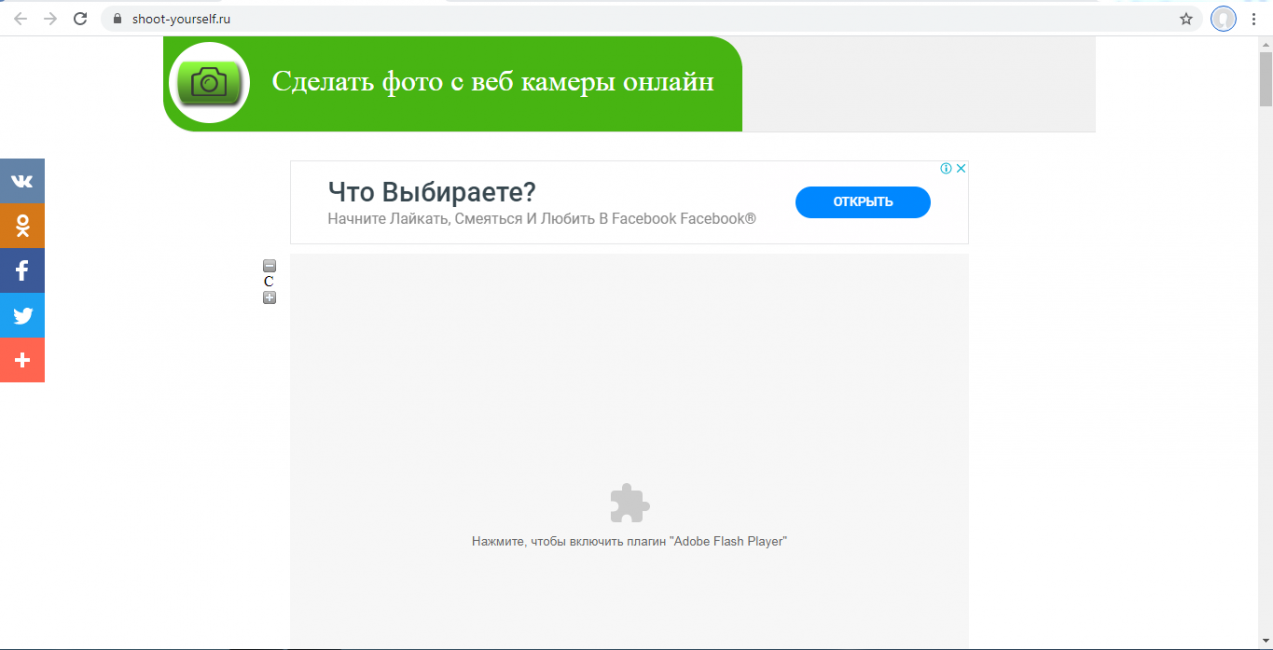Click the plus zoom button
Viewport: 1273px width, 650px height.
coord(269,298)
